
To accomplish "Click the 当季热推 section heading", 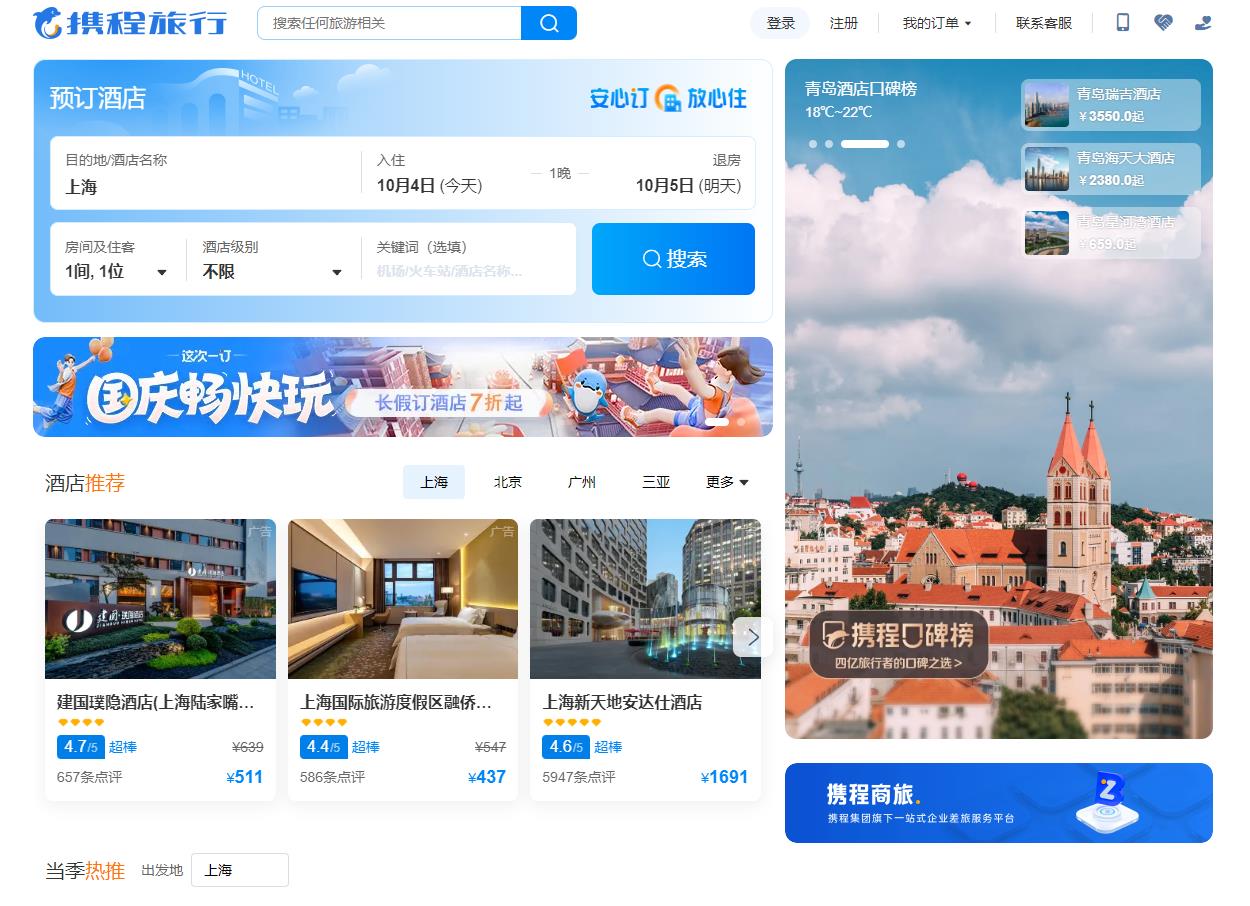I will pos(85,871).
